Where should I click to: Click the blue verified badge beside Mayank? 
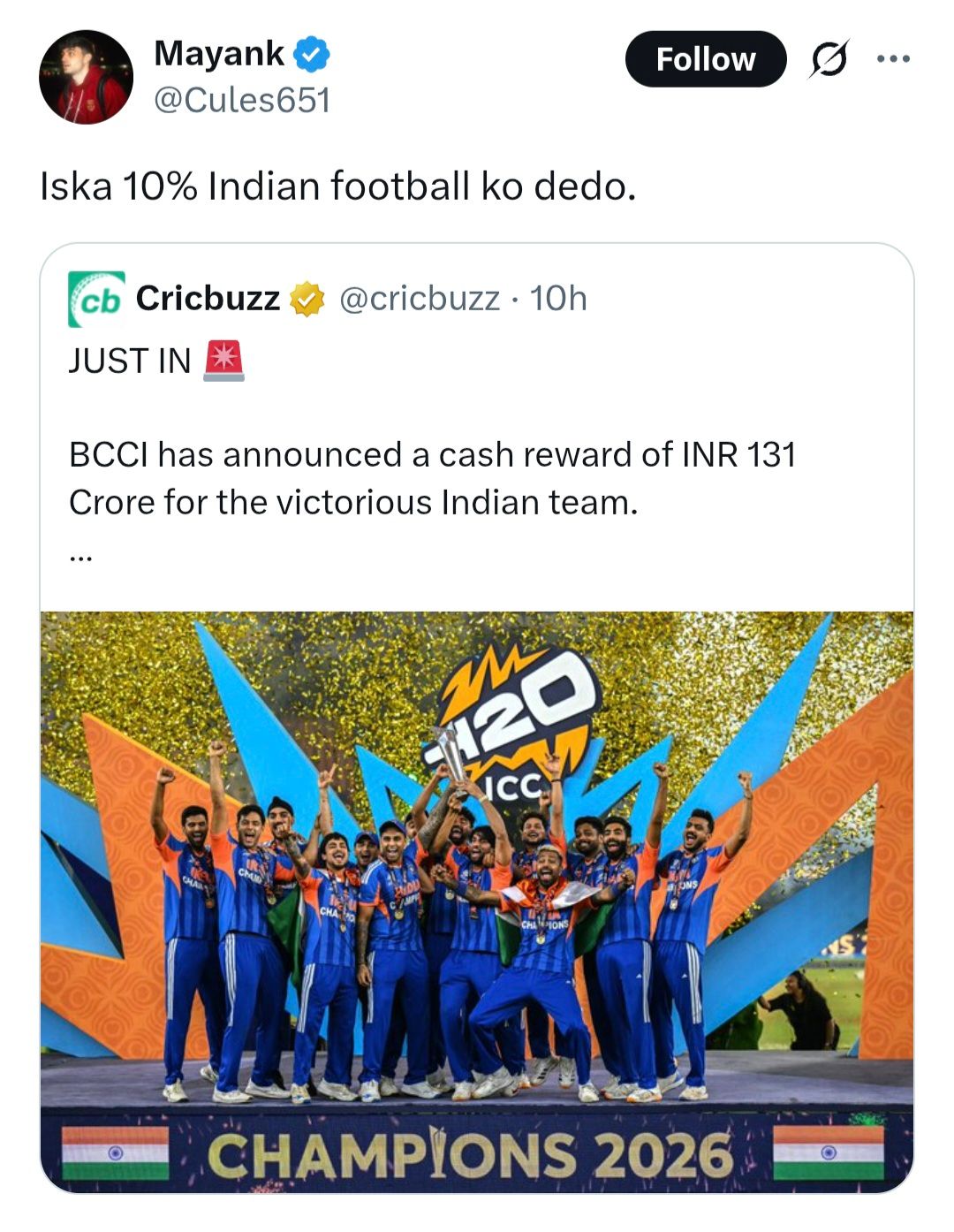pos(311,55)
